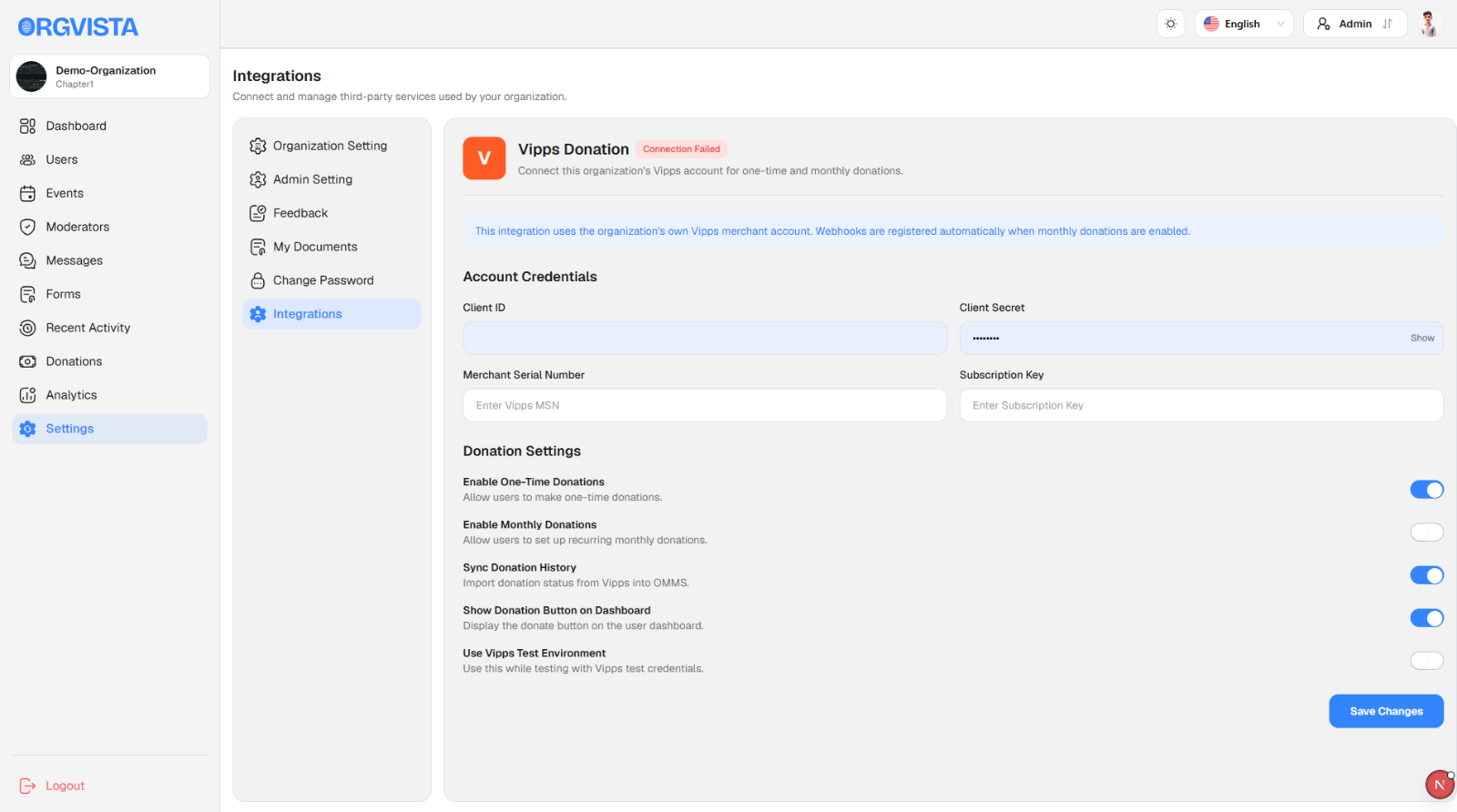The image size is (1457, 812).
Task: Click the Users group icon
Action: (x=28, y=159)
